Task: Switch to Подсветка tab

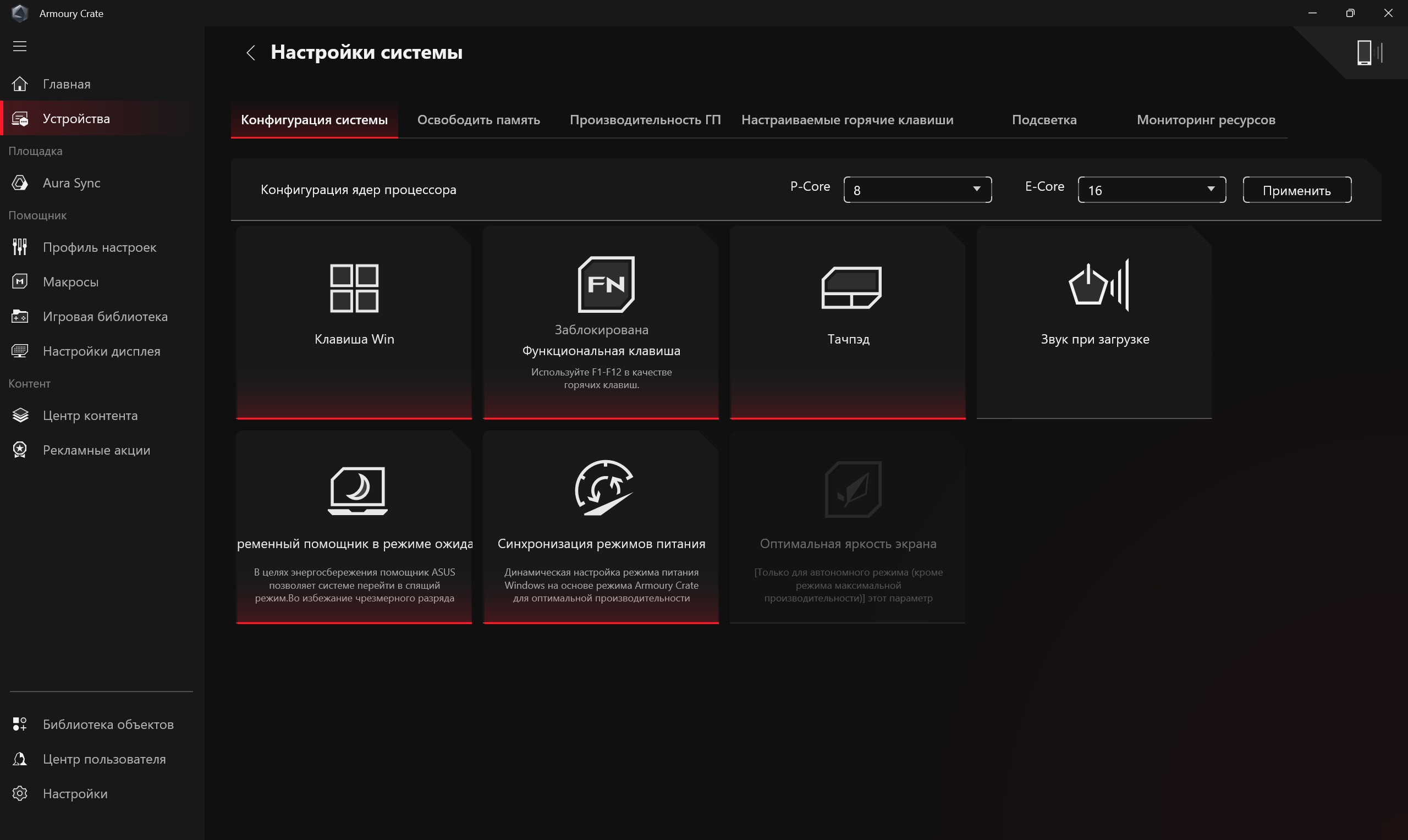Action: point(1044,120)
